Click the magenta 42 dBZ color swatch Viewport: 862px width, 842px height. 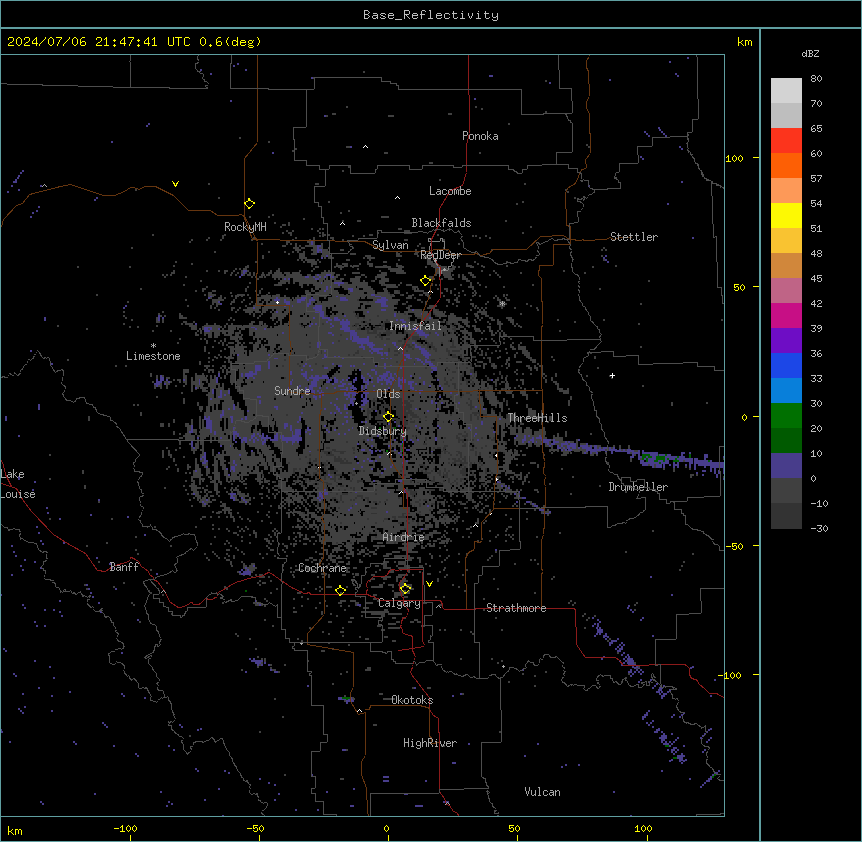tap(786, 315)
